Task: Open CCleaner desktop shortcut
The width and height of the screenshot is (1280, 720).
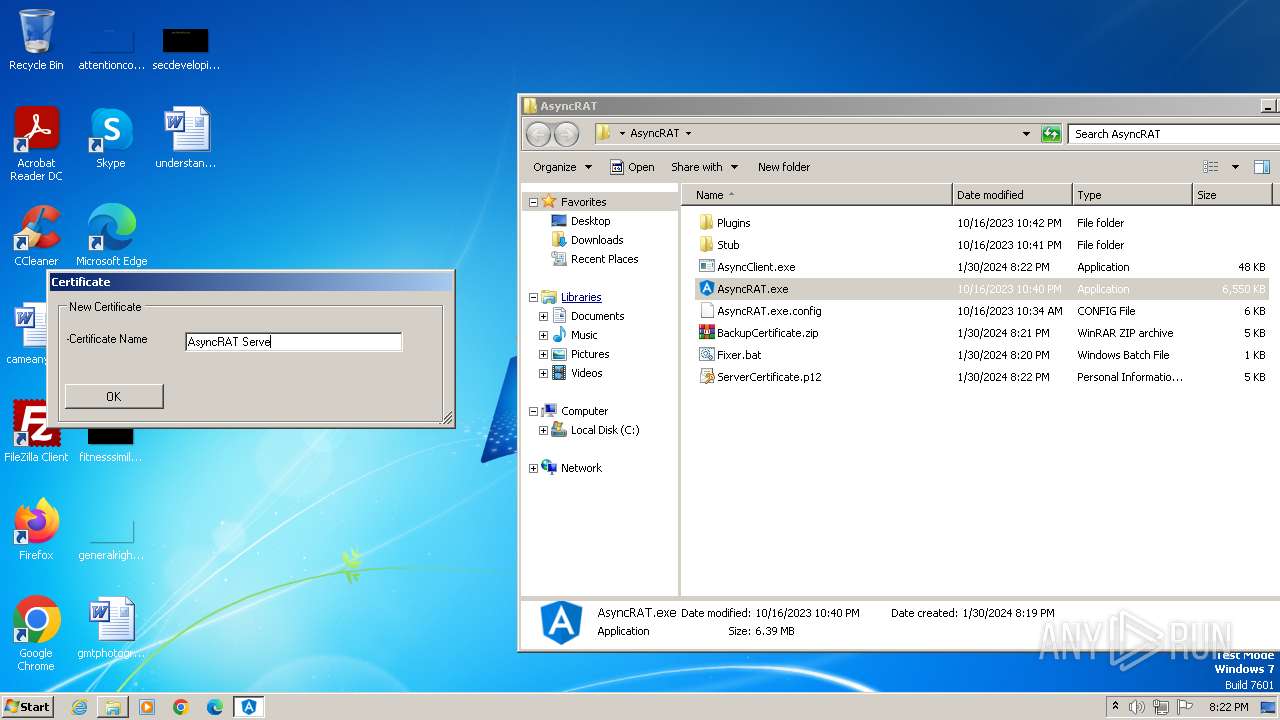Action: point(36,236)
